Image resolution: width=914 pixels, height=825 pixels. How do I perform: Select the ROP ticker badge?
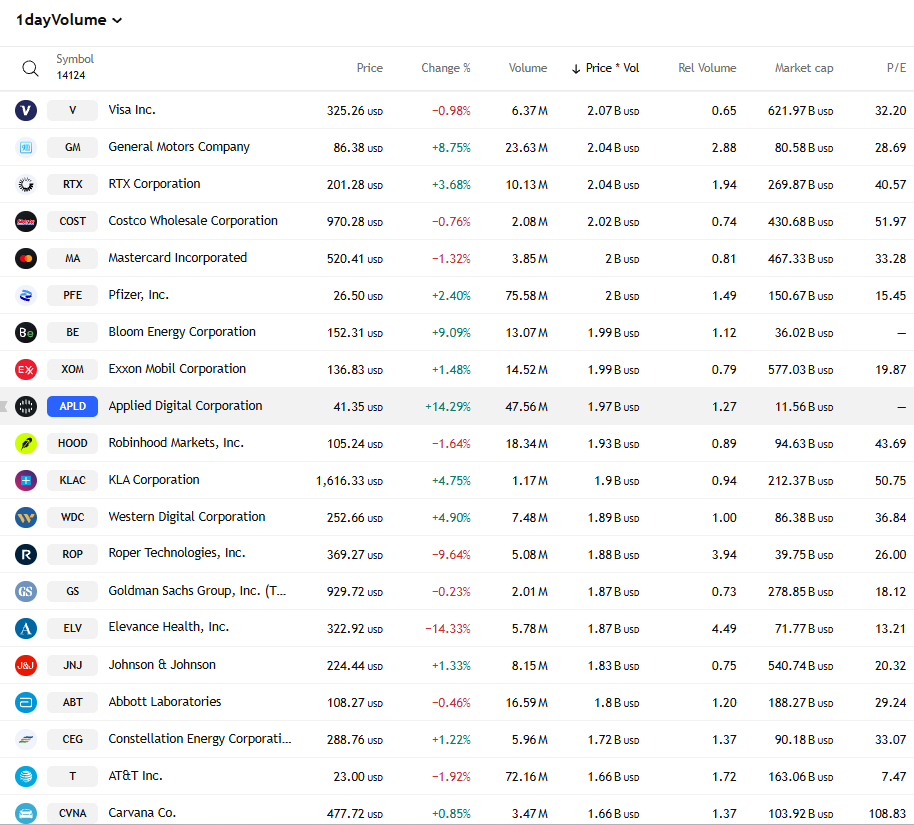72,554
